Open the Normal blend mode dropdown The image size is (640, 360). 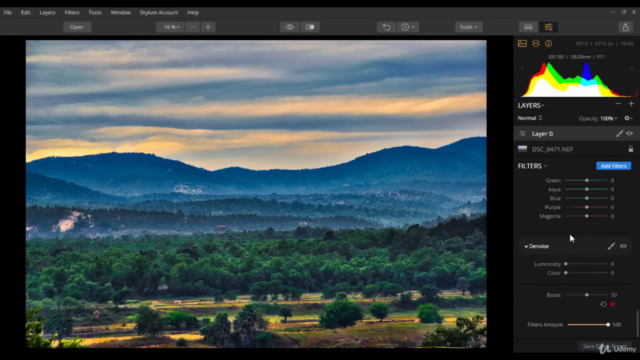click(530, 118)
